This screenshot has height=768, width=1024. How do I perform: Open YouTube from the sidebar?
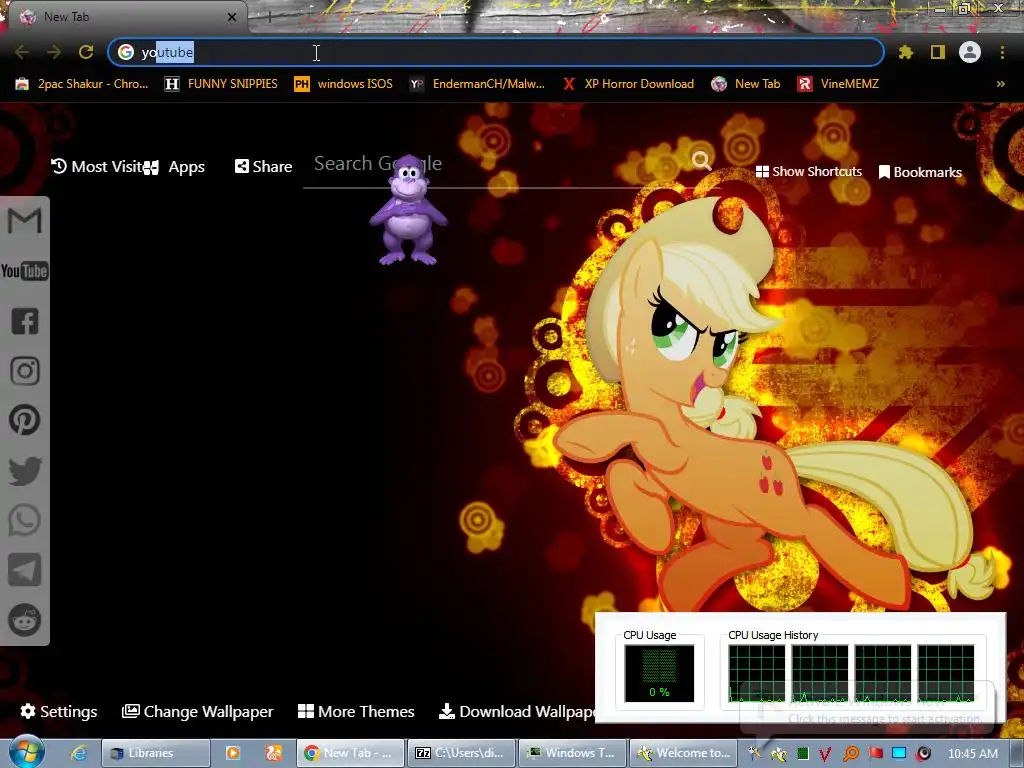pos(25,271)
